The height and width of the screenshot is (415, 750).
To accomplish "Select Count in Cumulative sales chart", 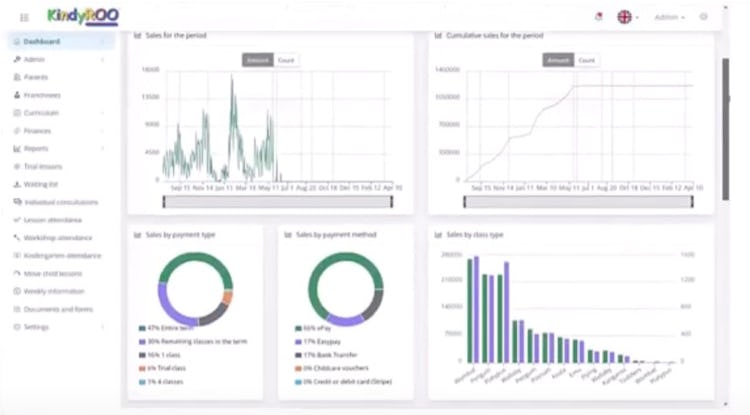I will click(x=586, y=60).
